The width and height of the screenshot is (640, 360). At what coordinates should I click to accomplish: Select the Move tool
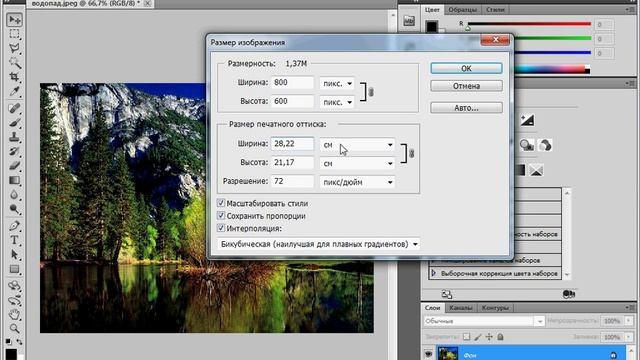tap(14, 20)
